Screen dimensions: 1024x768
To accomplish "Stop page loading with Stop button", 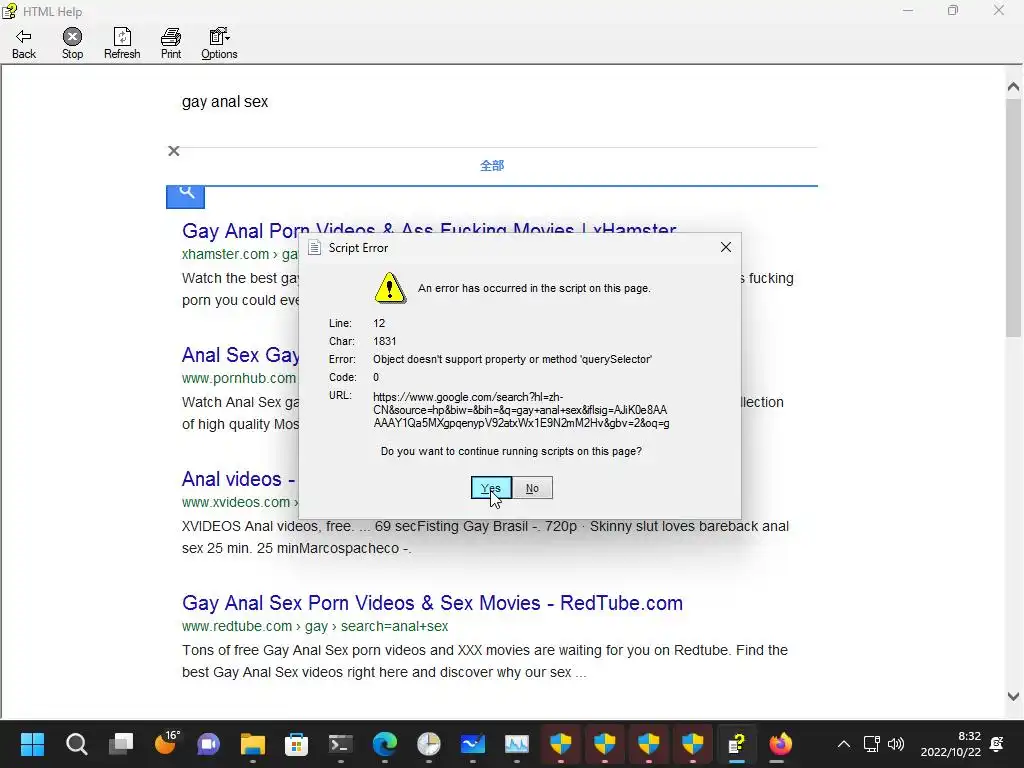I will click(72, 44).
